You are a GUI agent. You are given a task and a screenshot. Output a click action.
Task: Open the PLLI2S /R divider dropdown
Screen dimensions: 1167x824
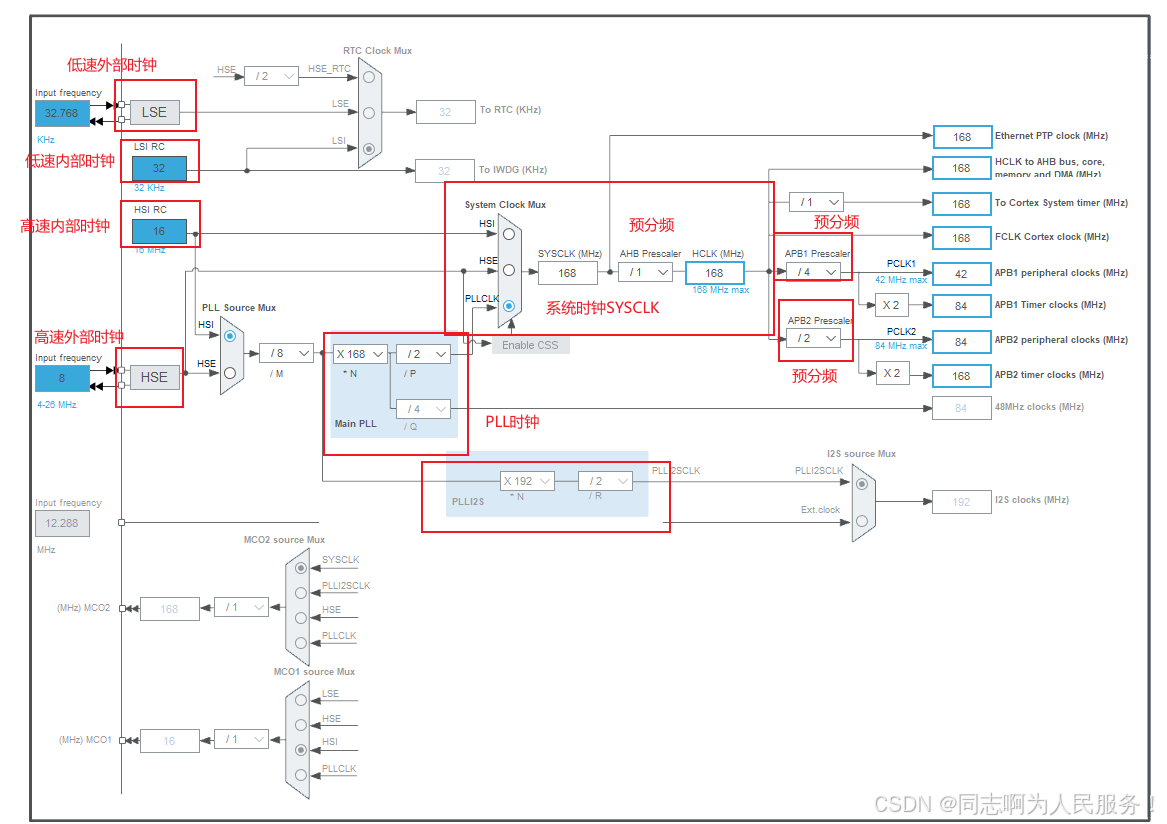[x=606, y=481]
